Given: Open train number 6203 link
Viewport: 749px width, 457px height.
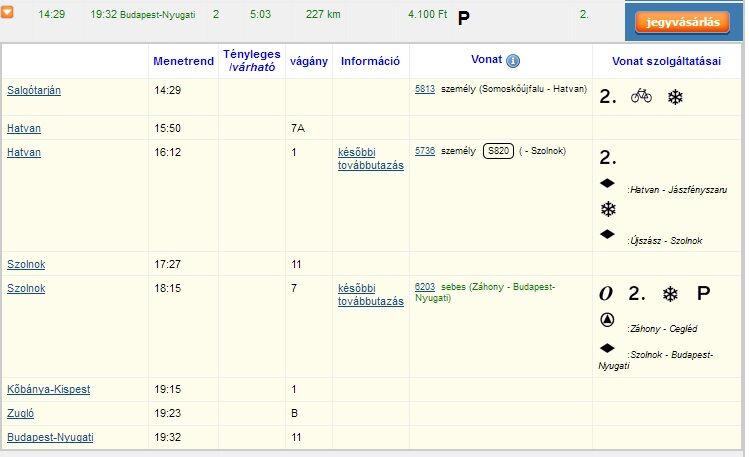Looking at the screenshot, I should point(425,287).
